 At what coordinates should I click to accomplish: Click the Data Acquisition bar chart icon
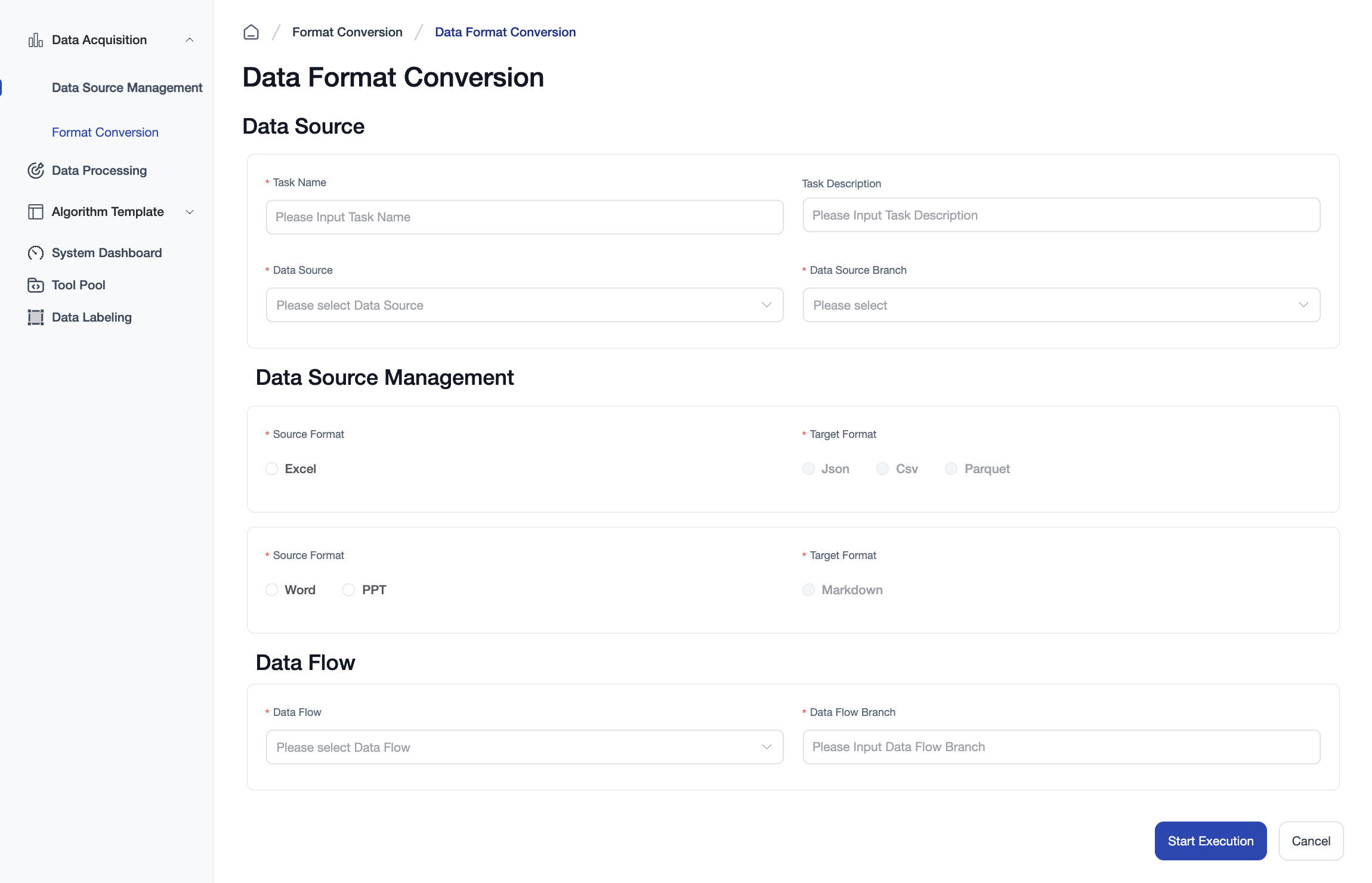pyautogui.click(x=36, y=40)
